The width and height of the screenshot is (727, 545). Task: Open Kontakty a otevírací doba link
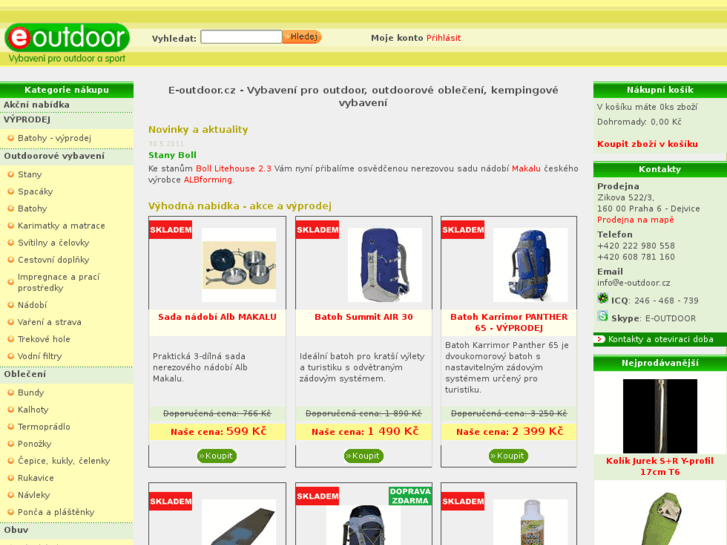tap(660, 340)
